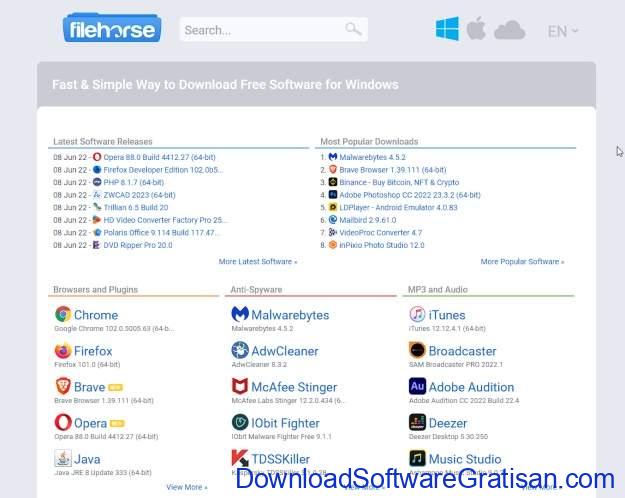The height and width of the screenshot is (498, 625).
Task: Click the FileHorse logo
Action: 112,28
